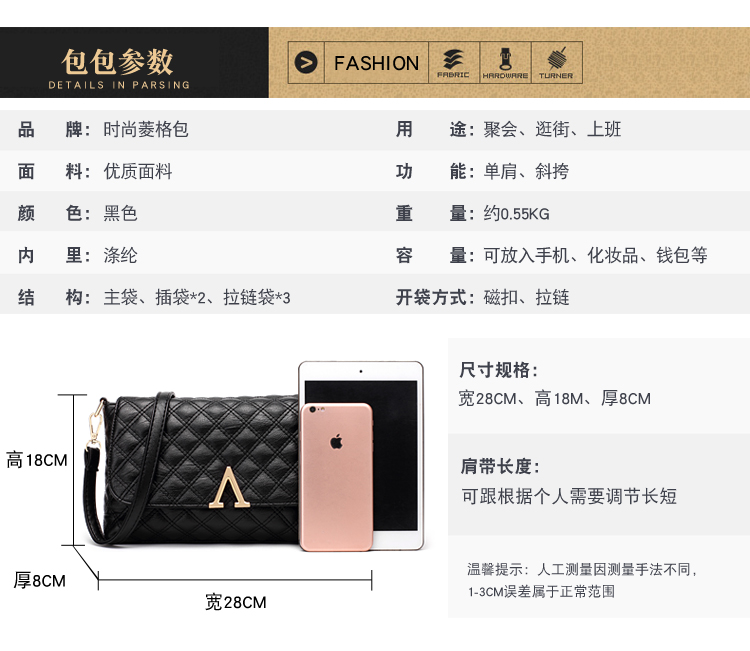Click the brand value 时尚菱格包
Screen dimensions: 750x651
146,130
